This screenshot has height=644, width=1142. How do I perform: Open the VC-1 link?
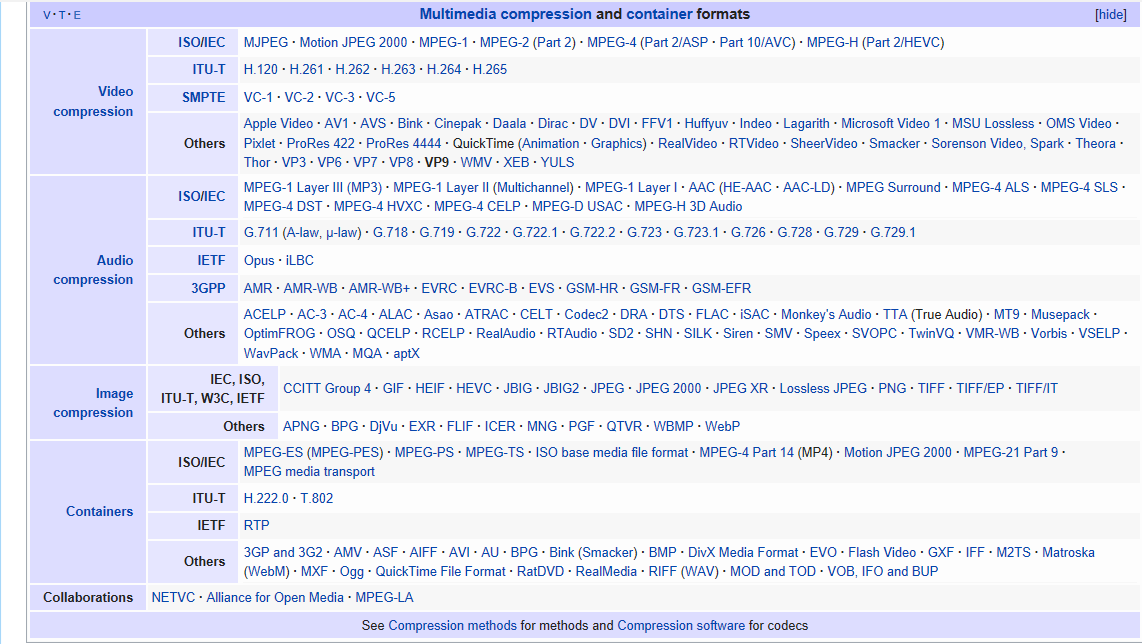[258, 97]
